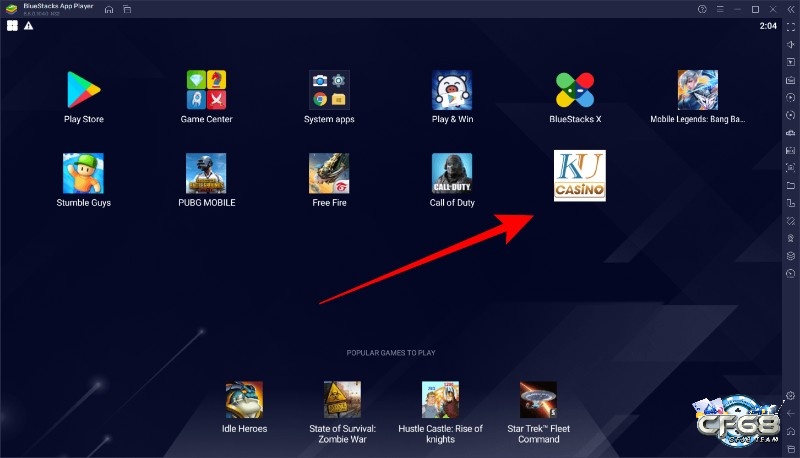Collapse the sidebar with double chevron
This screenshot has height=458, width=800.
pyautogui.click(x=791, y=9)
